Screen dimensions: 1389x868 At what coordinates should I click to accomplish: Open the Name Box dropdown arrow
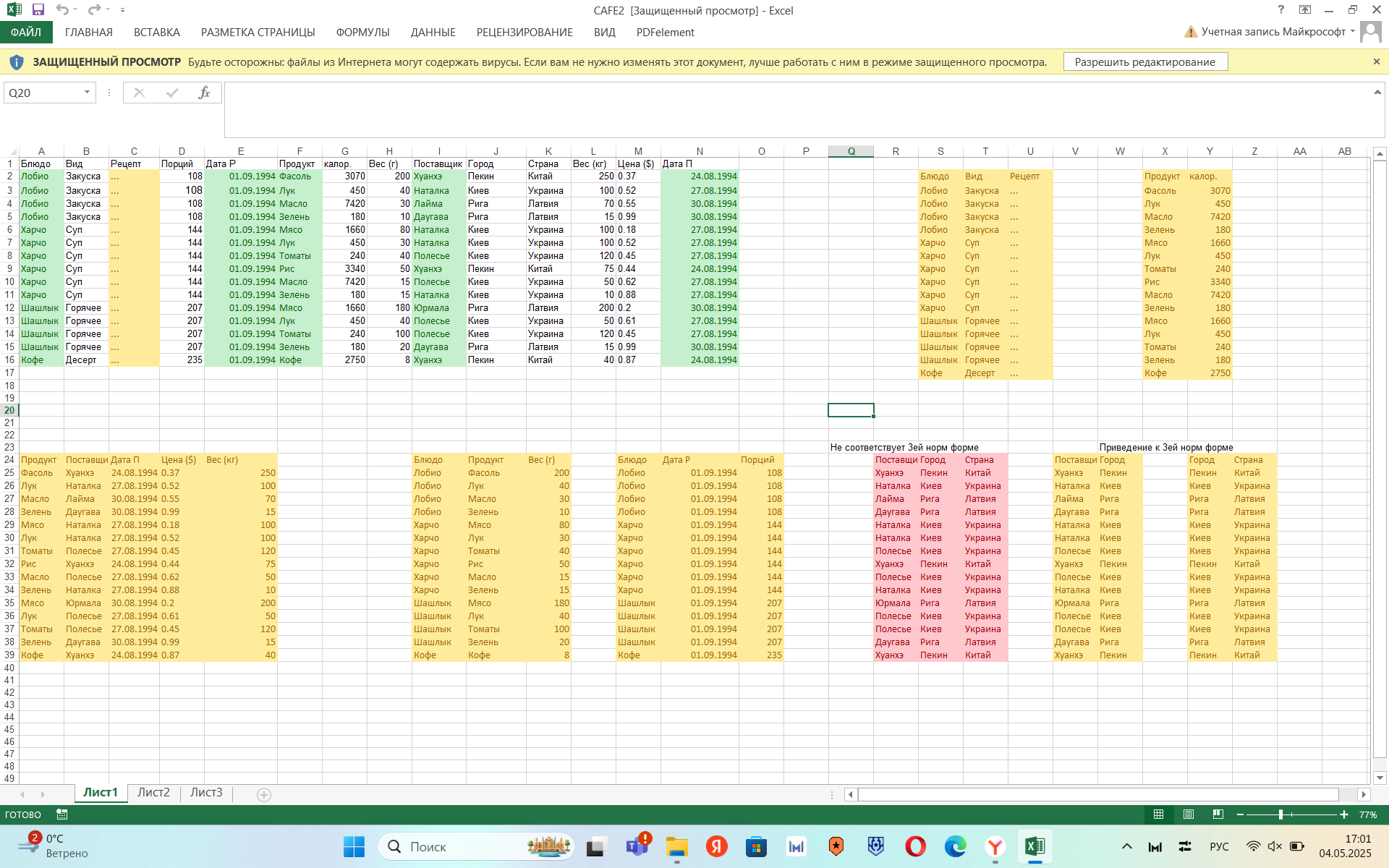[87, 93]
